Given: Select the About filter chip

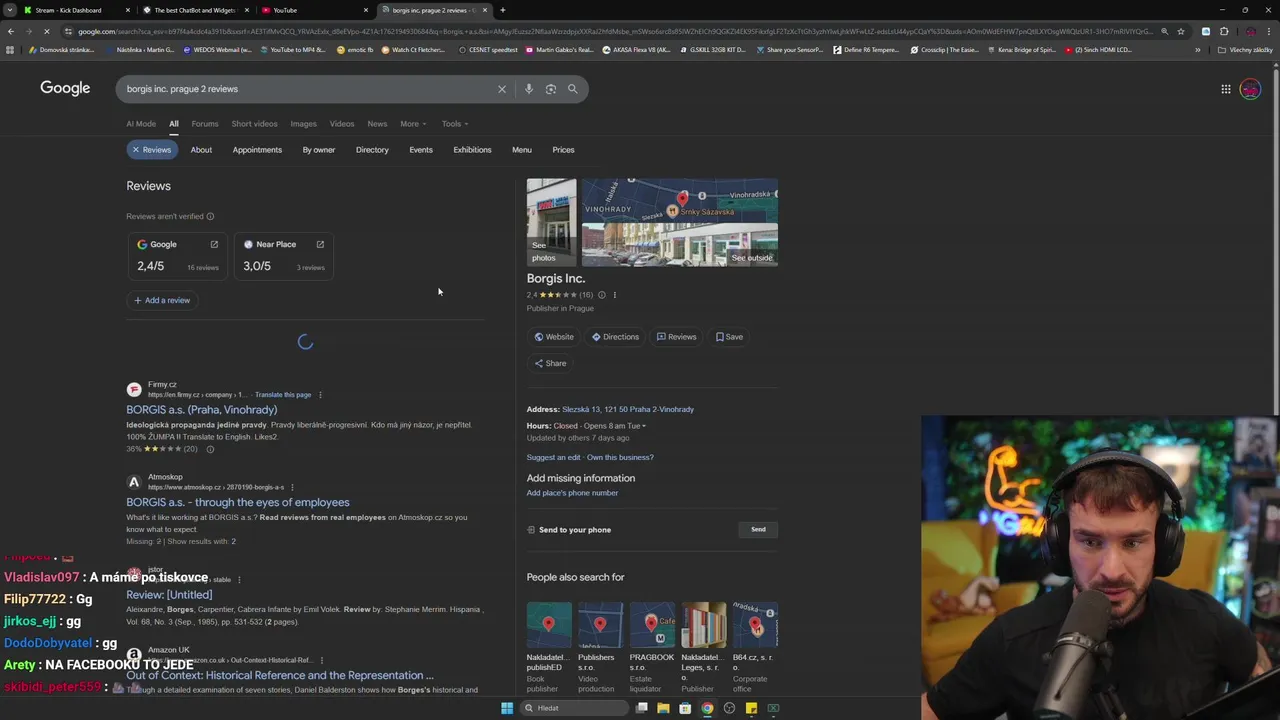Looking at the screenshot, I should pos(201,150).
